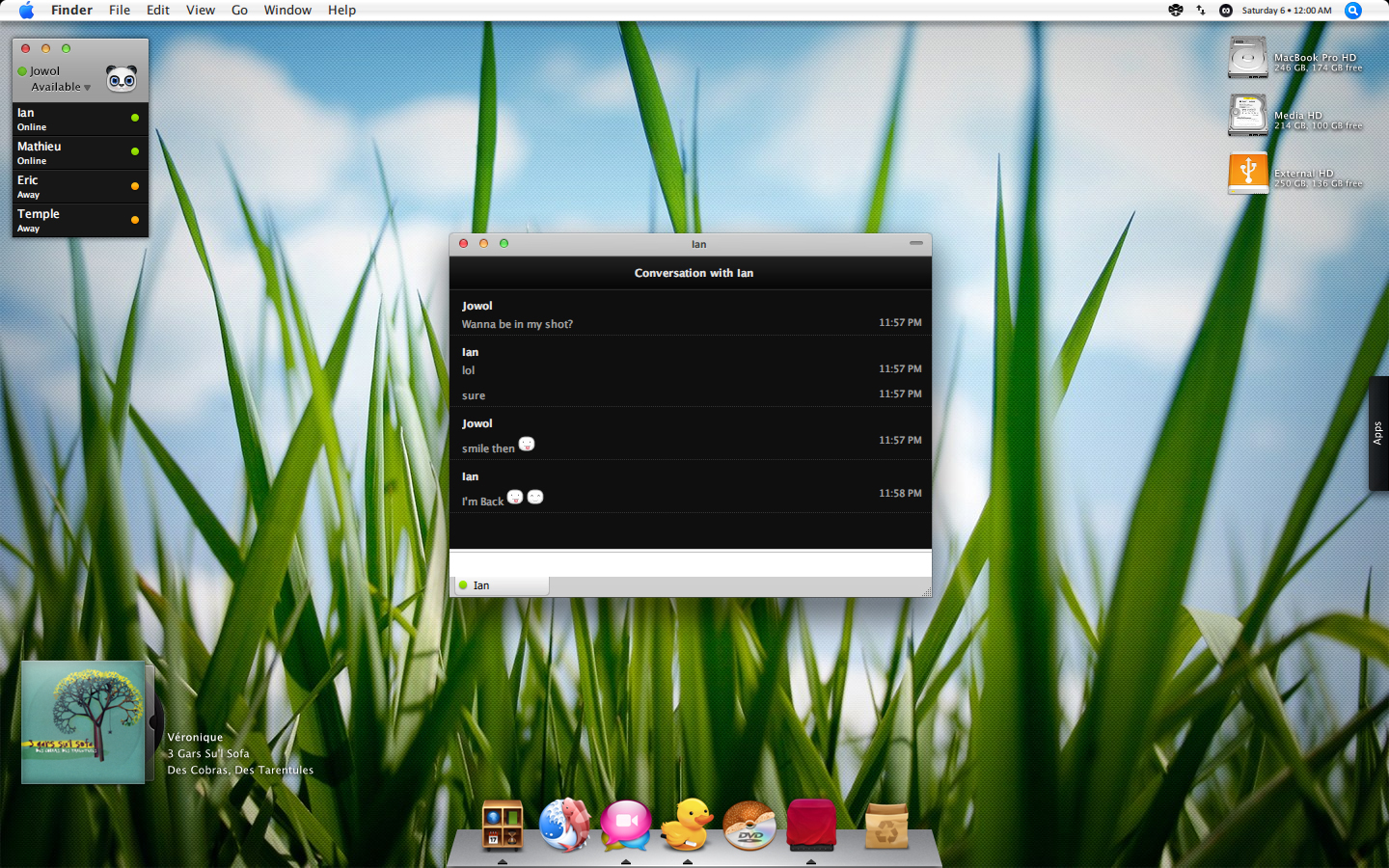Select Ian in the contact list
This screenshot has width=1389, height=868.
(x=80, y=120)
